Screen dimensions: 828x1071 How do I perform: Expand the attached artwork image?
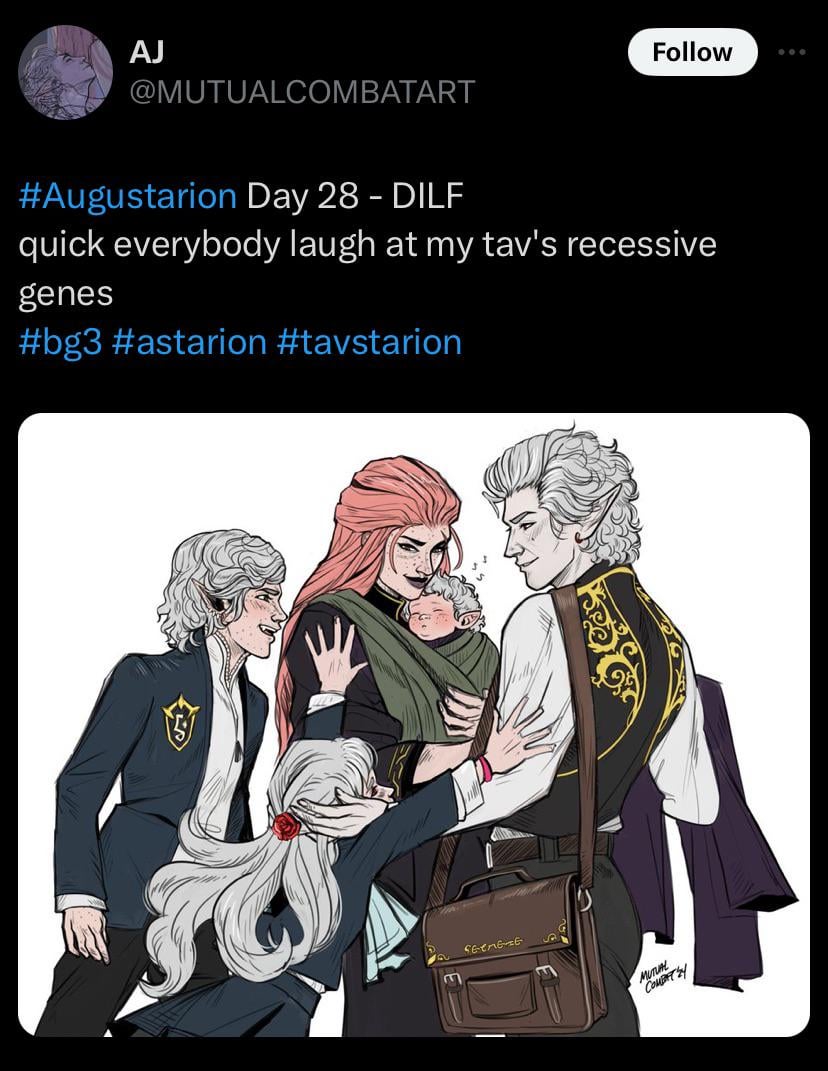(414, 725)
